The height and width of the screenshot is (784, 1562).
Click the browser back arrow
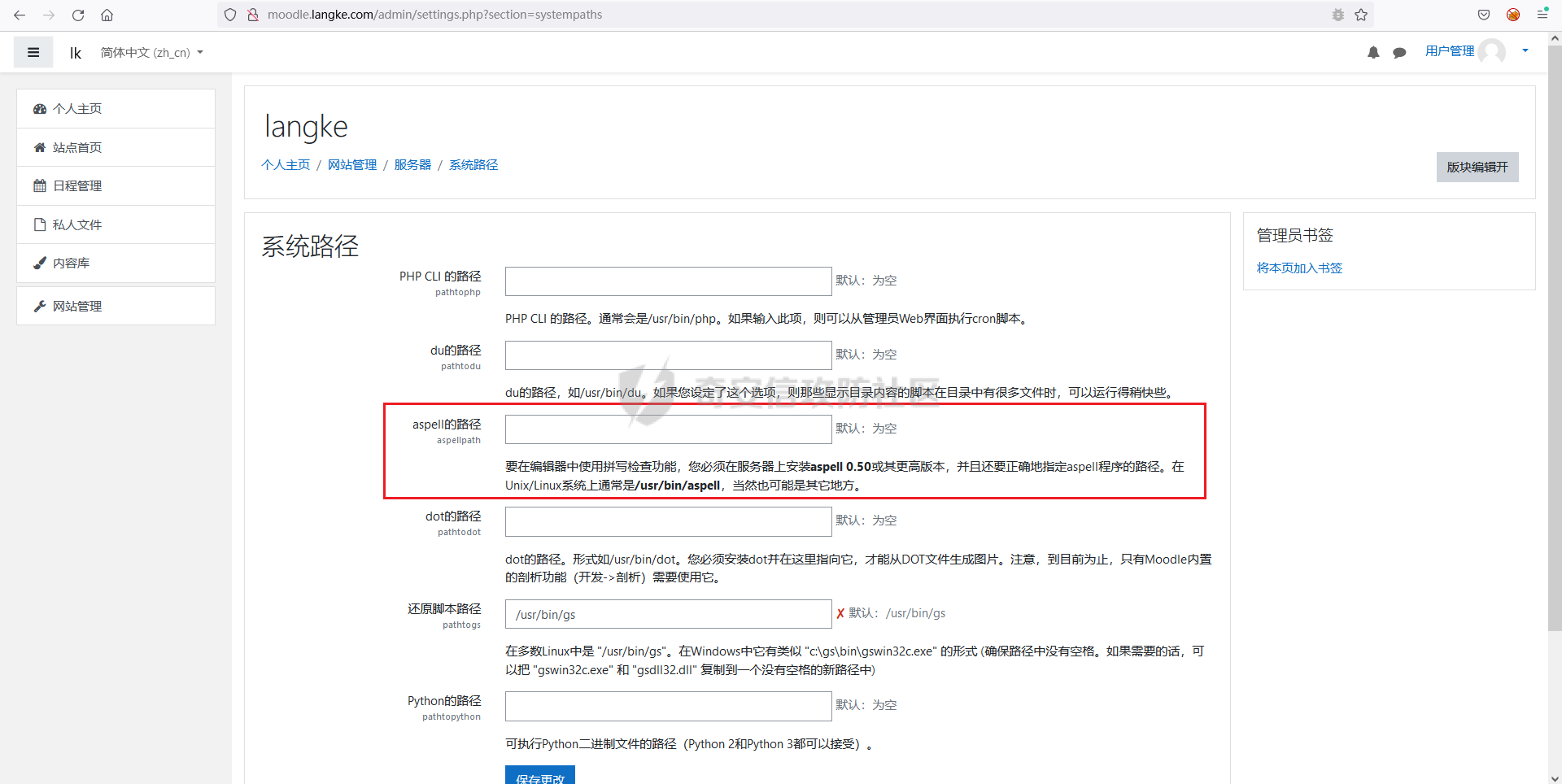(20, 15)
